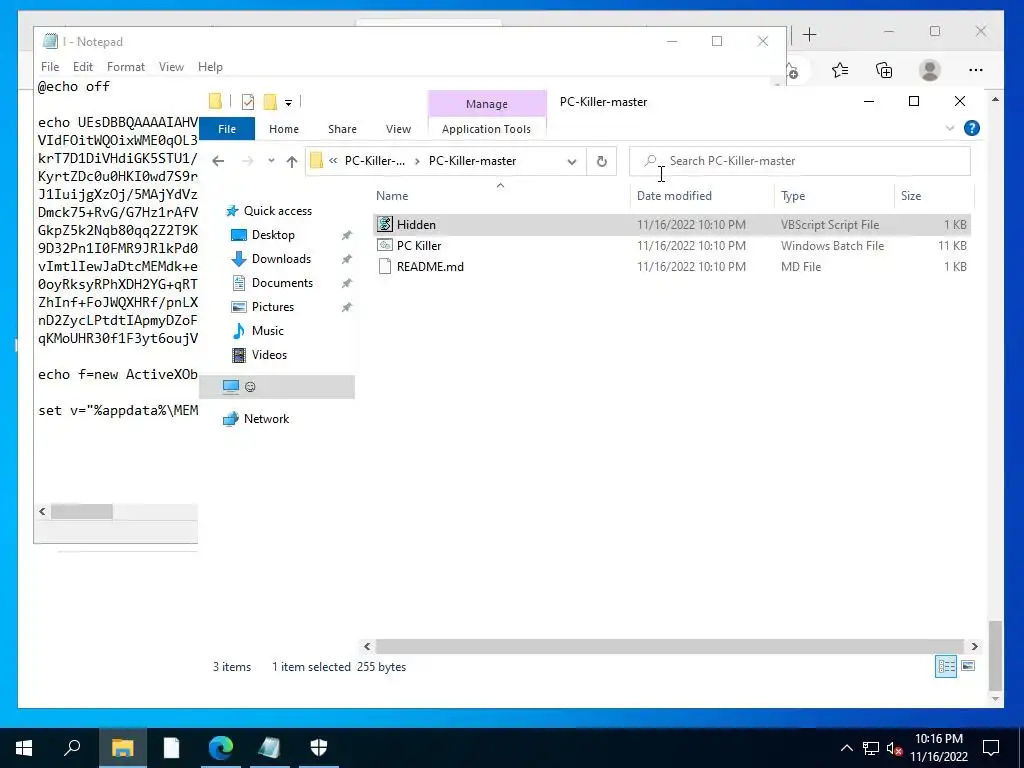Screen dimensions: 1024x768
Task: Click the forward navigation arrow
Action: 247,161
